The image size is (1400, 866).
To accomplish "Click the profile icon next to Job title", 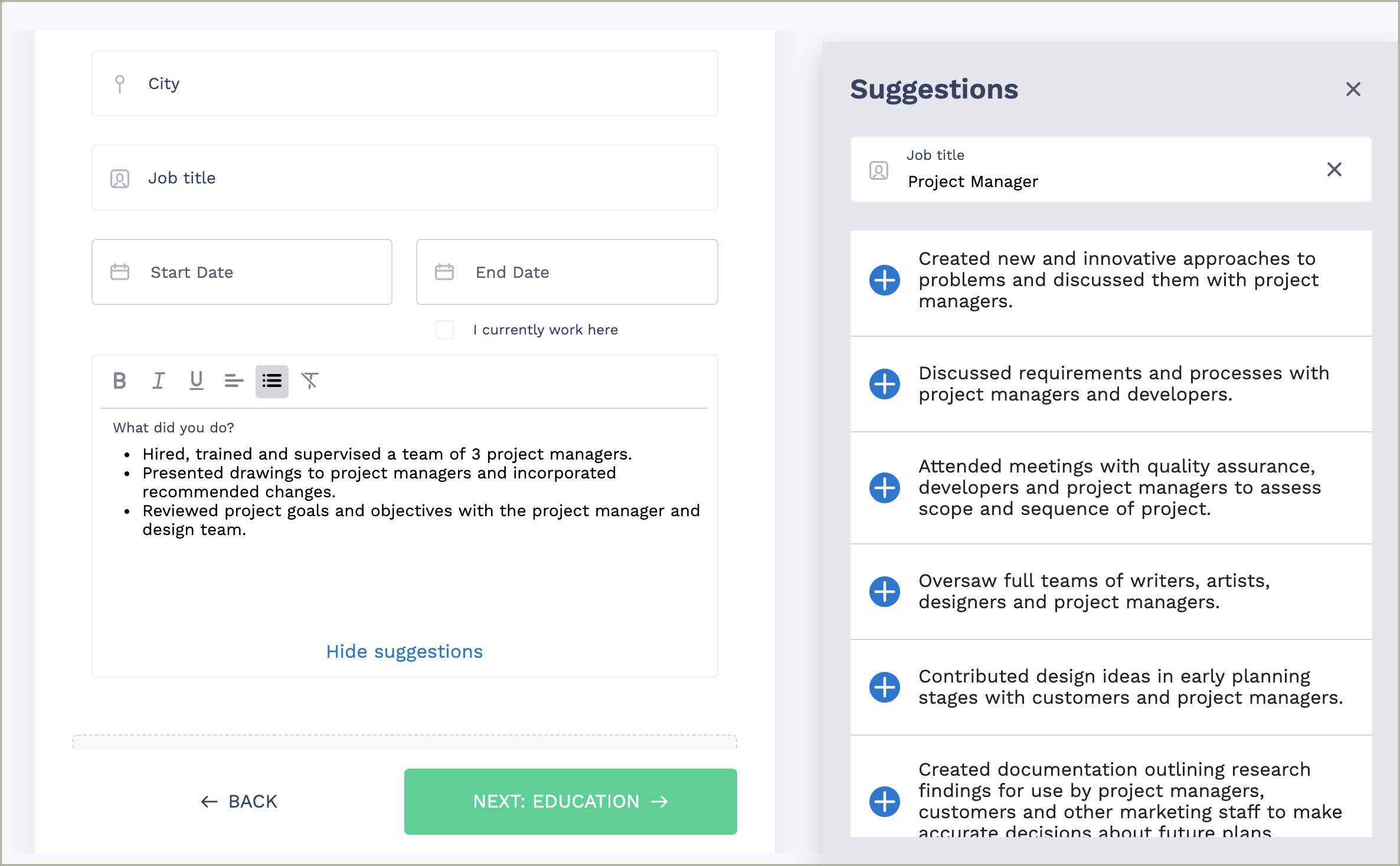I will pyautogui.click(x=119, y=178).
